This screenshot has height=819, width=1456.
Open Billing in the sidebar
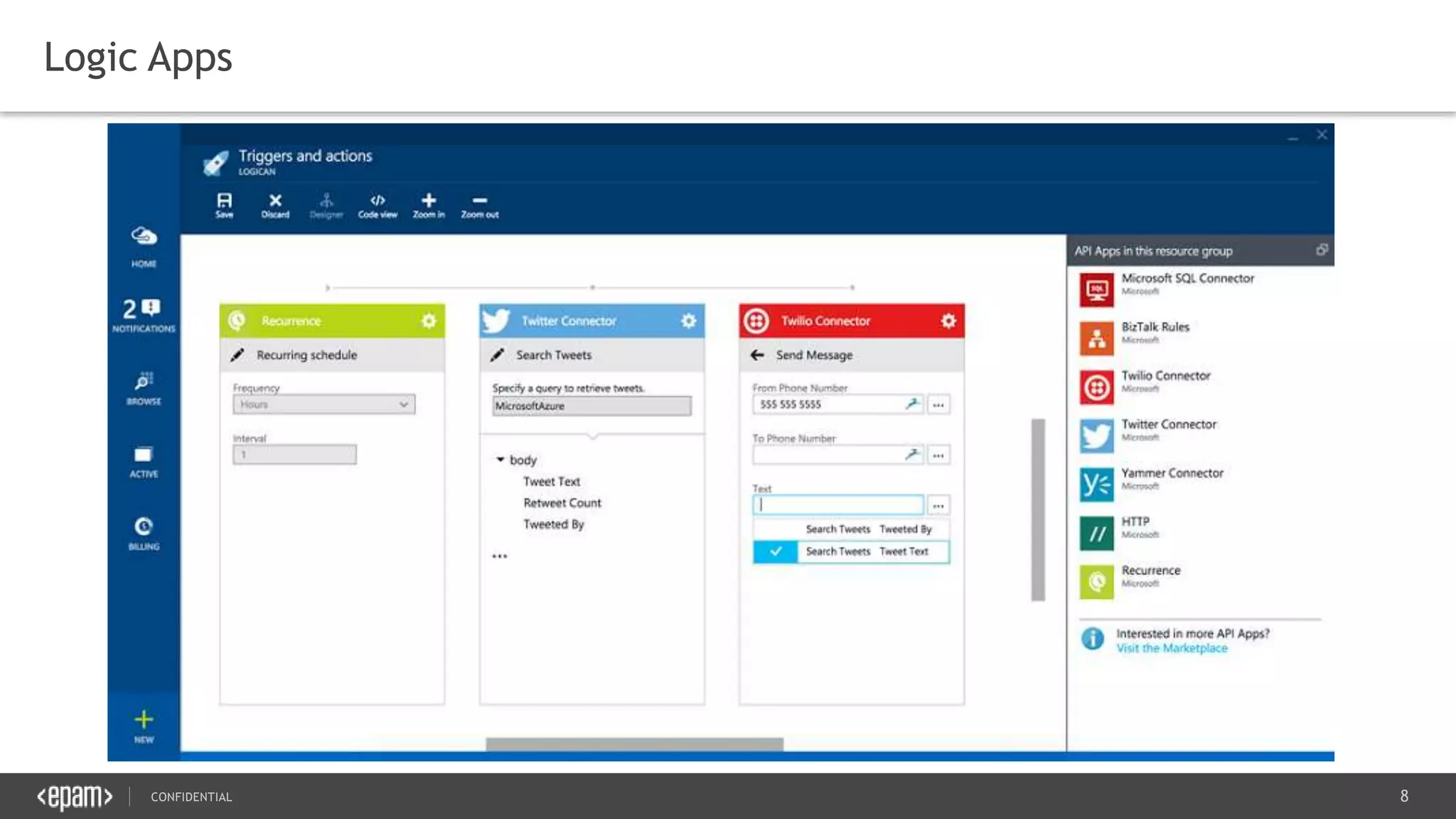pyautogui.click(x=144, y=533)
